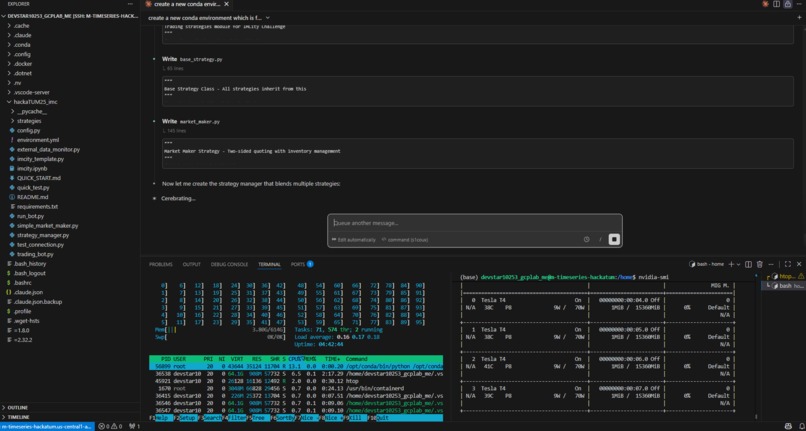806x431 pixels.
Task: Open environment.yml file
Action: click(x=38, y=140)
